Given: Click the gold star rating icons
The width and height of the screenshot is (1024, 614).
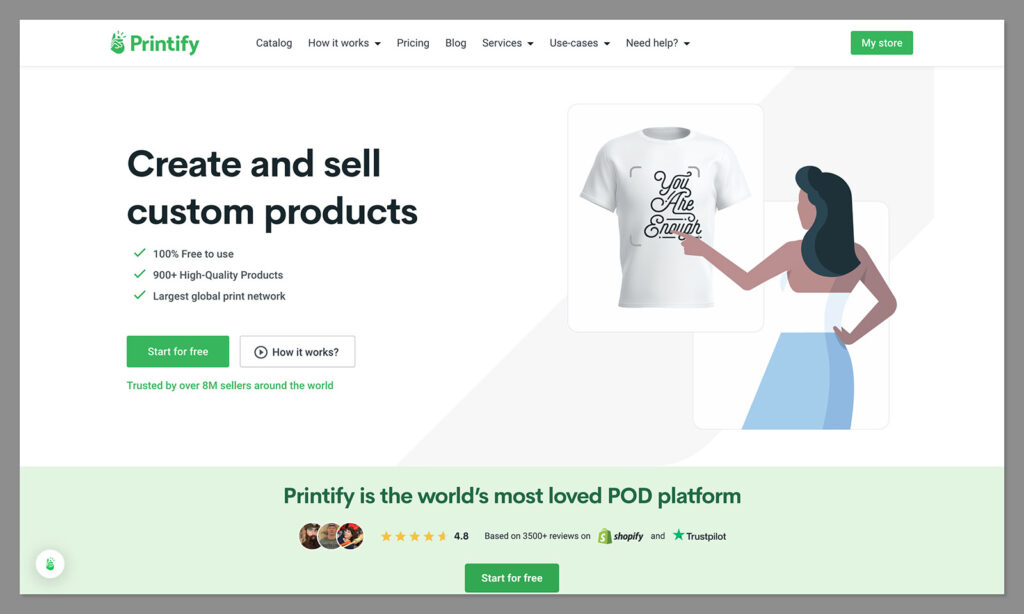Looking at the screenshot, I should [x=414, y=536].
